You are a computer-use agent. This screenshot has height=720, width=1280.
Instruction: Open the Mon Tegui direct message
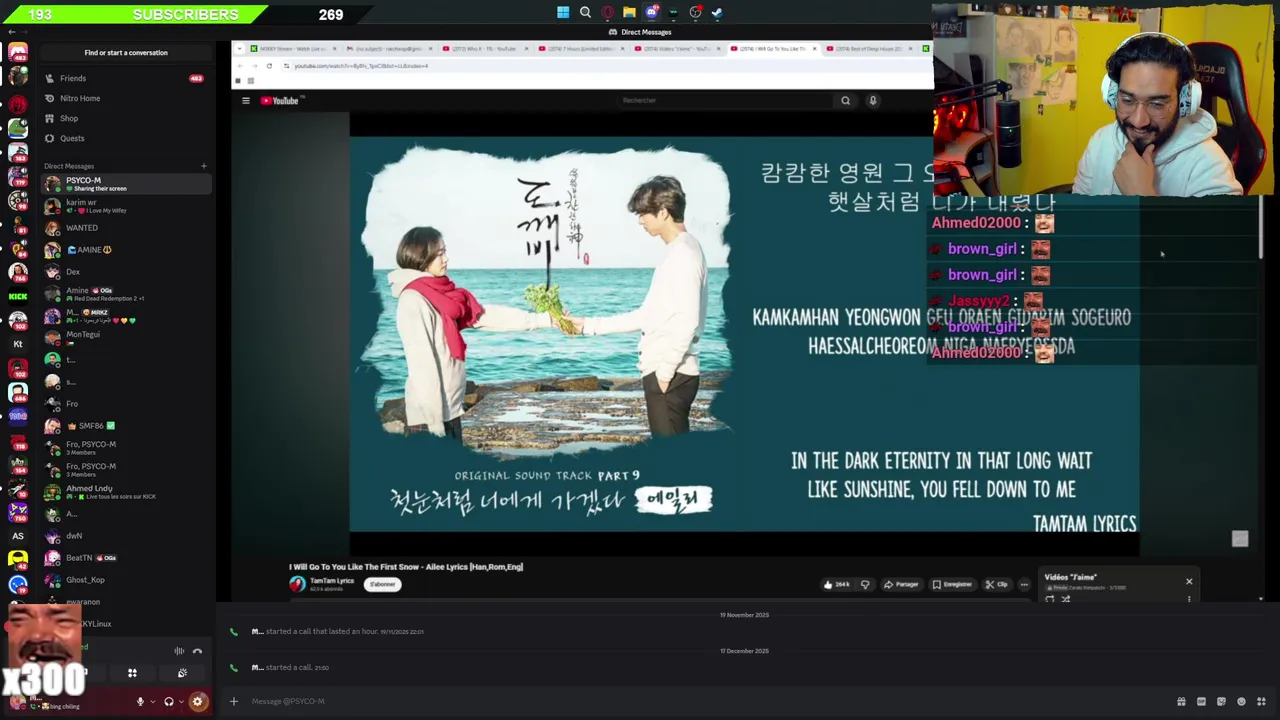click(126, 338)
